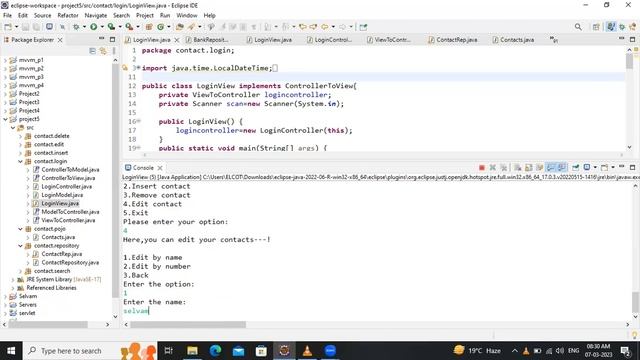Viewport: 640px width, 360px height.
Task: Click the New file toolbar icon
Action: click(x=8, y=27)
